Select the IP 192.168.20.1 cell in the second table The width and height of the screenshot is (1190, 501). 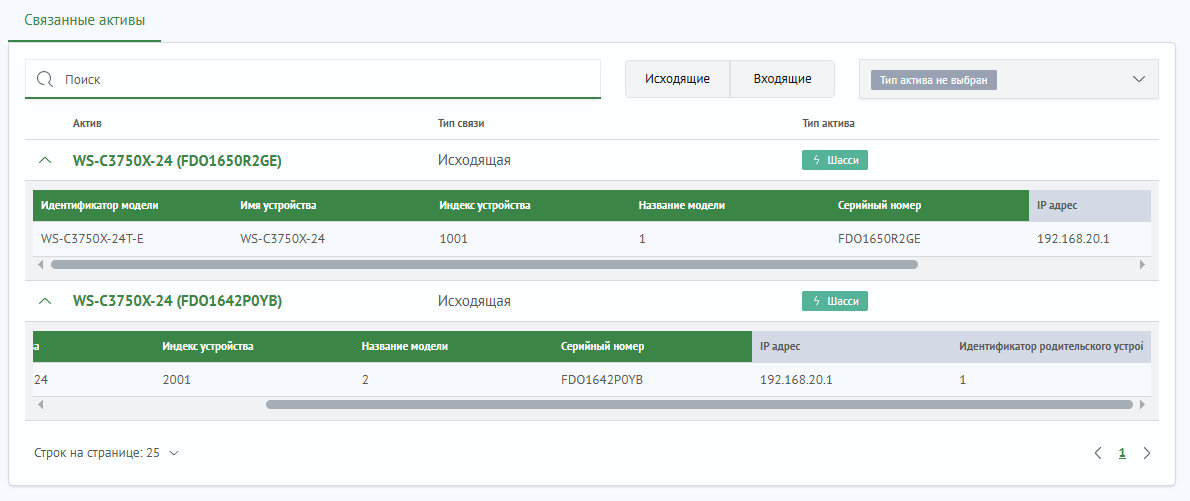pyautogui.click(x=796, y=380)
